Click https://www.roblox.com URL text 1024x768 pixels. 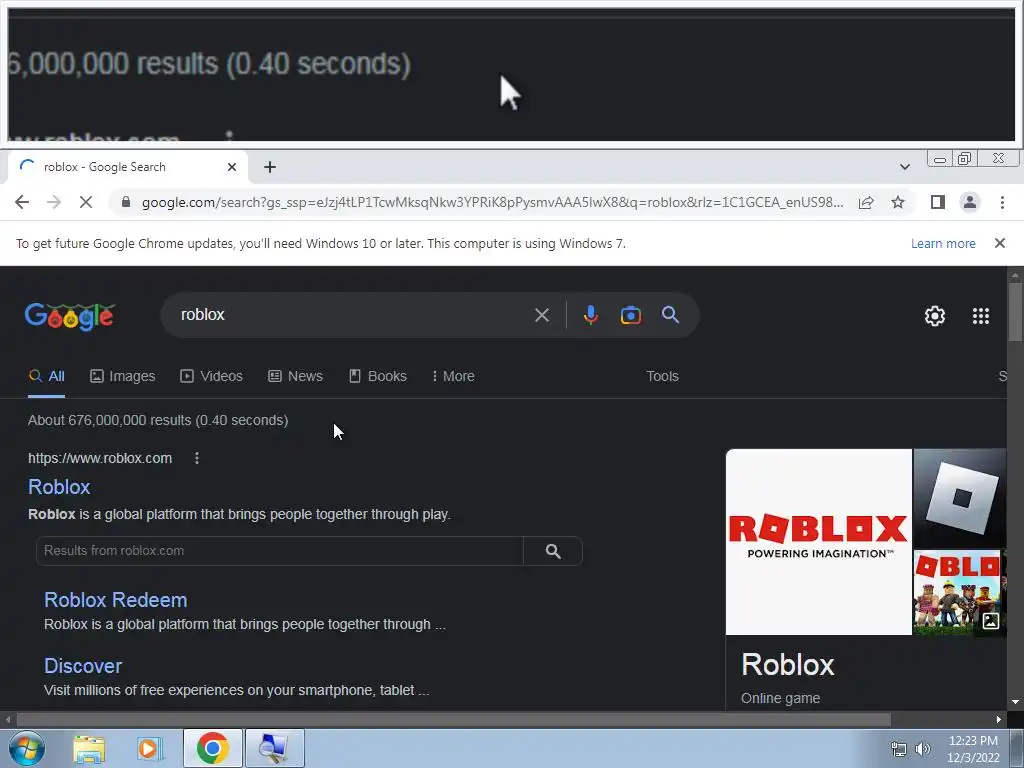pos(100,458)
